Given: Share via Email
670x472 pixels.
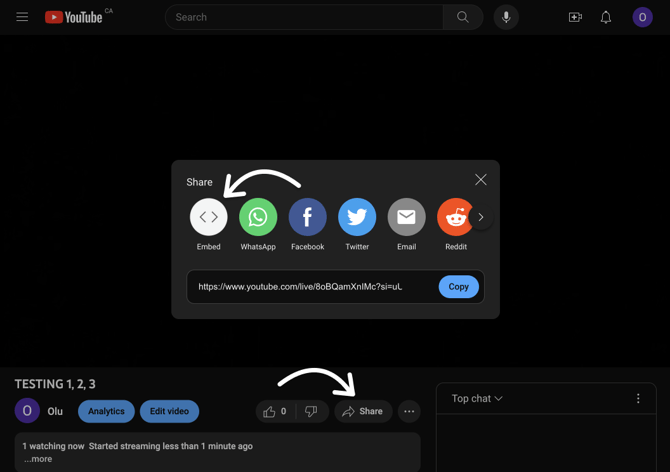Looking at the screenshot, I should pyautogui.click(x=406, y=217).
